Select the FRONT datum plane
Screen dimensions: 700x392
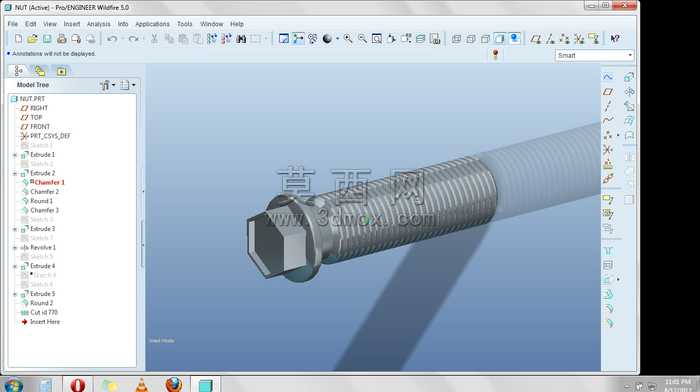(40, 127)
